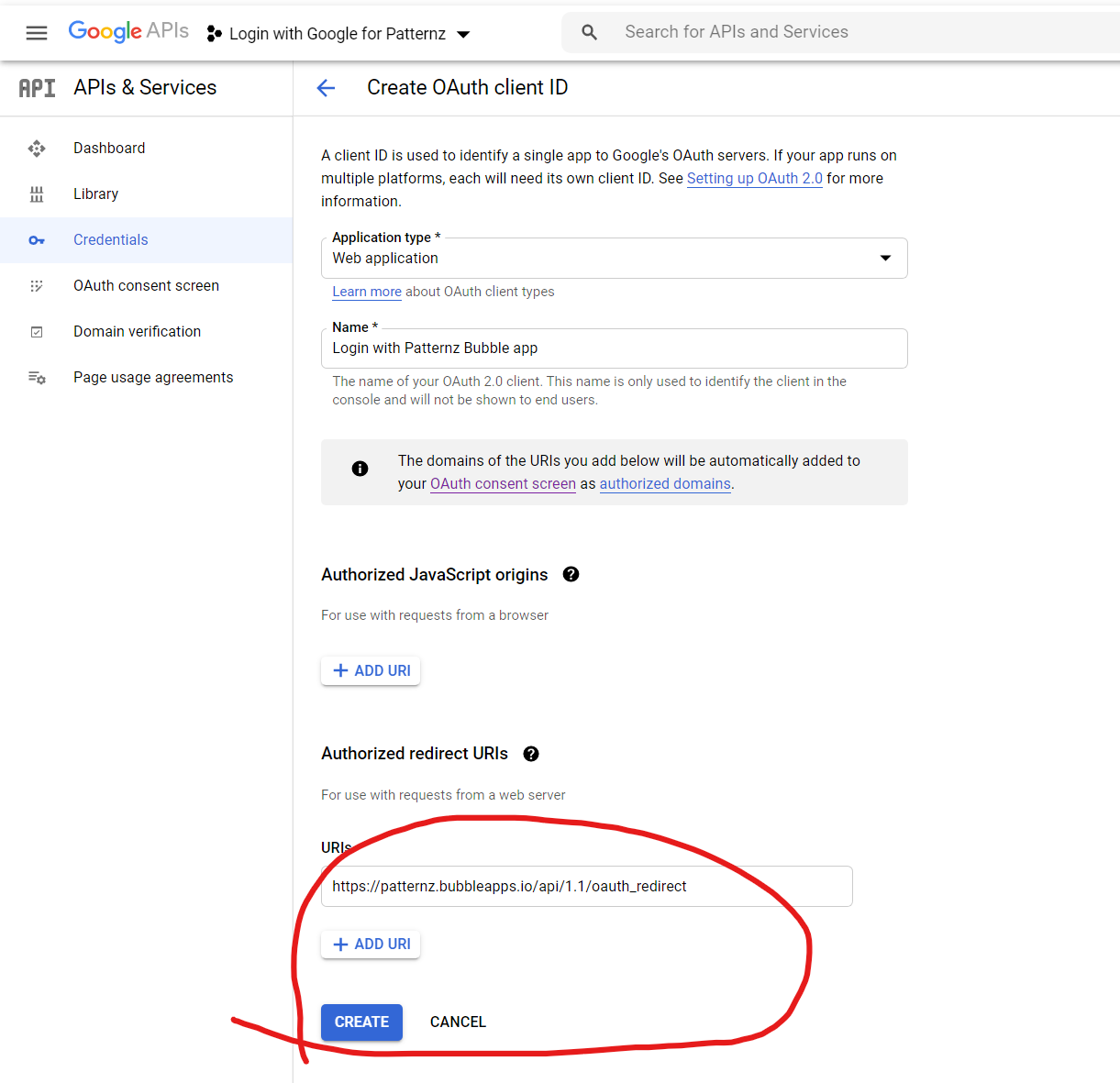Click the Dashboard icon in sidebar
This screenshot has height=1083, width=1120.
click(37, 149)
